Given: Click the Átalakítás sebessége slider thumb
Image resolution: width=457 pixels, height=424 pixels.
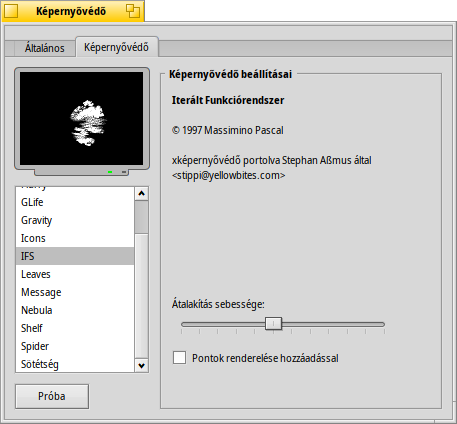Looking at the screenshot, I should (x=273, y=324).
